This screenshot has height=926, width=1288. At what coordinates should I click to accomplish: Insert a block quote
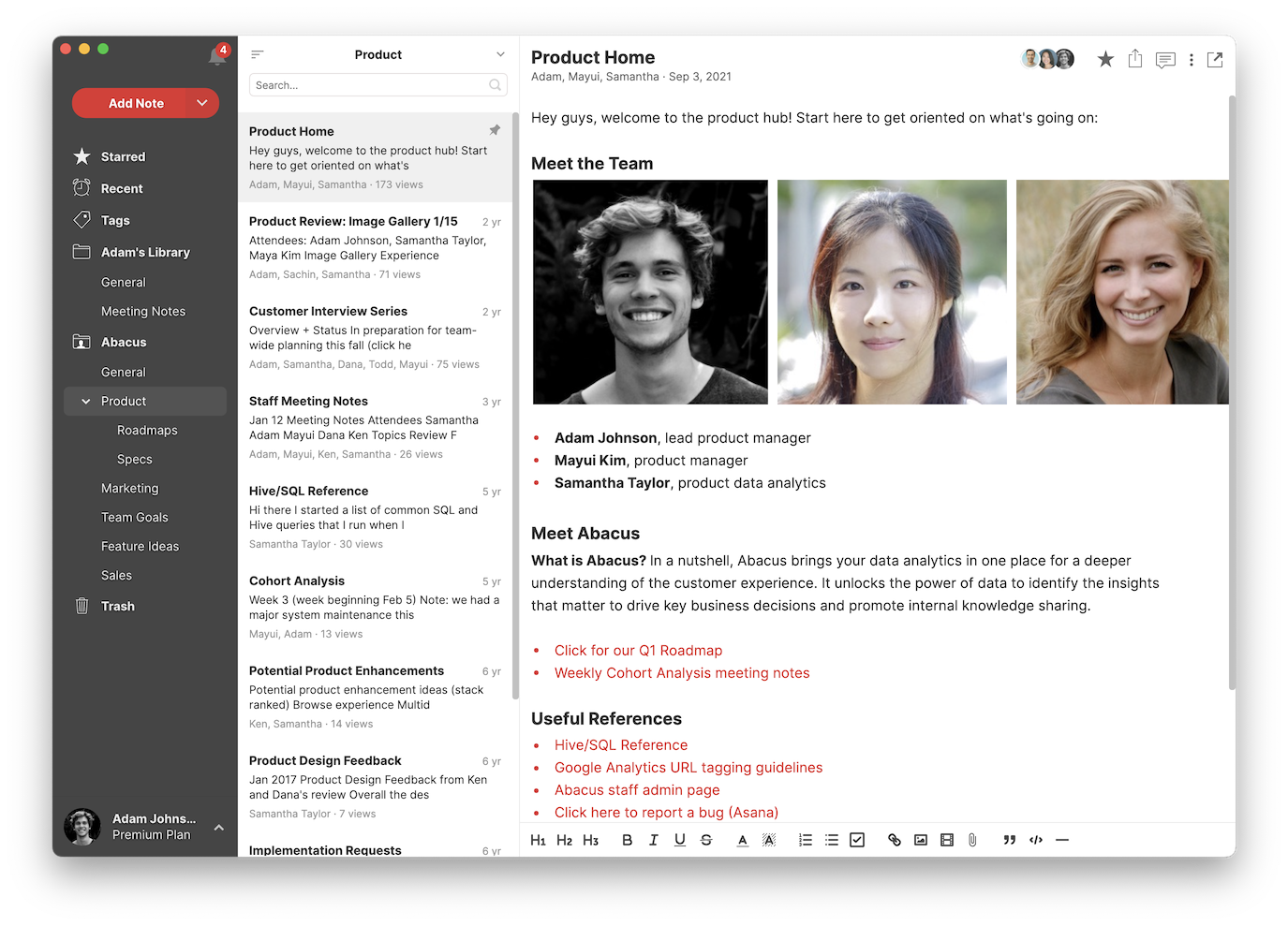coord(1010,840)
